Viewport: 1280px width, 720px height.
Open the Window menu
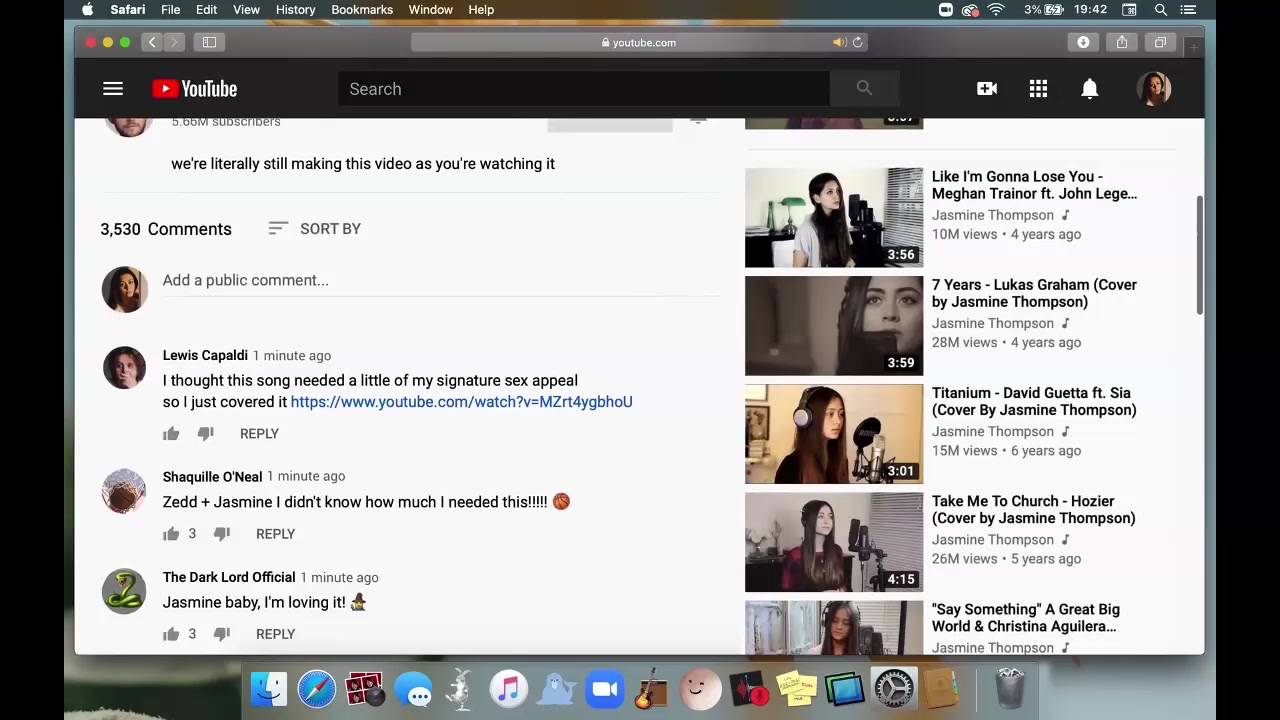(x=431, y=10)
